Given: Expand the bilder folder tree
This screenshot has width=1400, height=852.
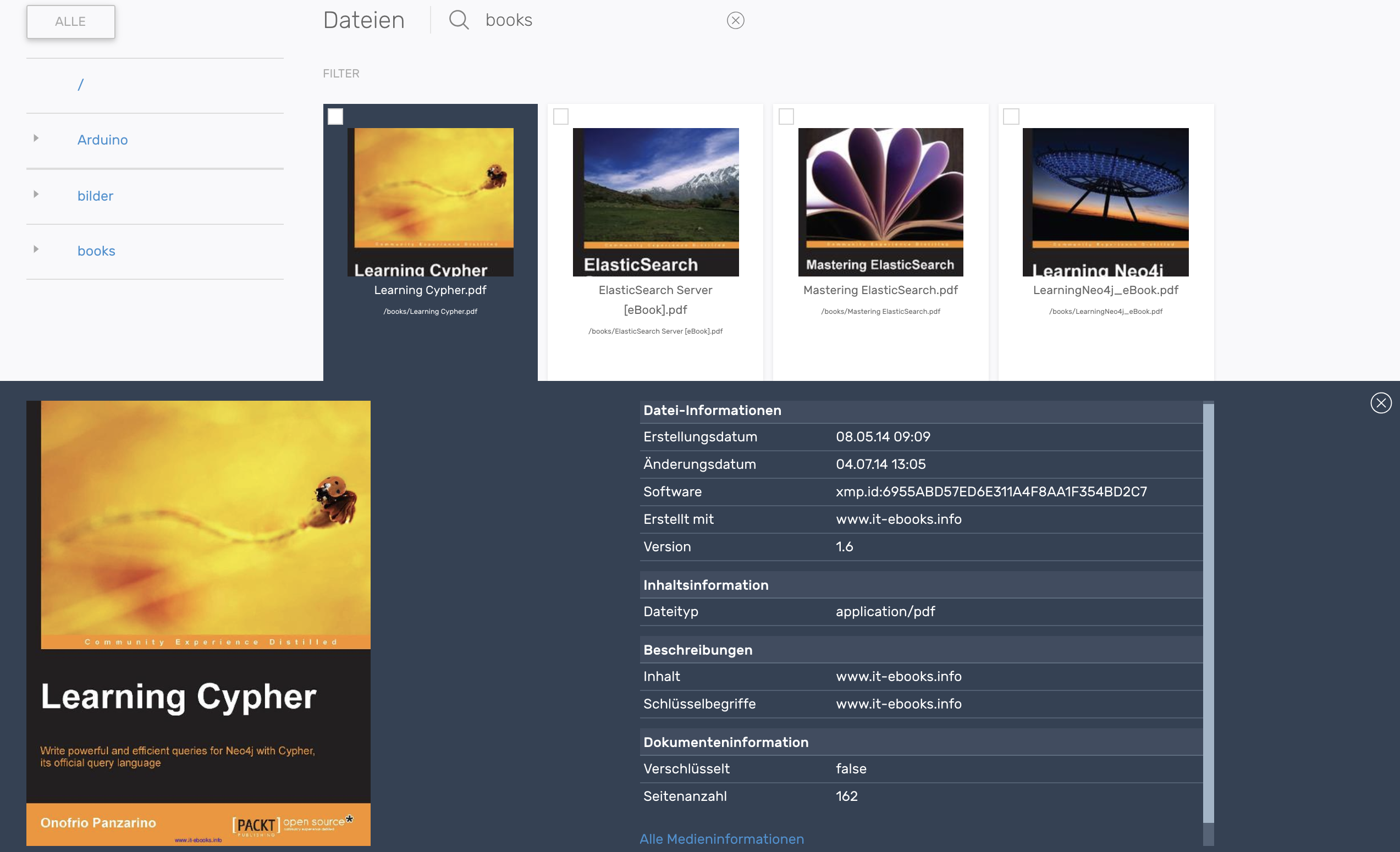Looking at the screenshot, I should pos(36,194).
